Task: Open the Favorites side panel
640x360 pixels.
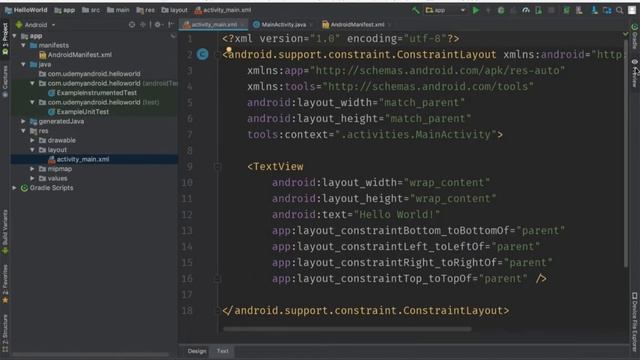Action: pyautogui.click(x=5, y=284)
